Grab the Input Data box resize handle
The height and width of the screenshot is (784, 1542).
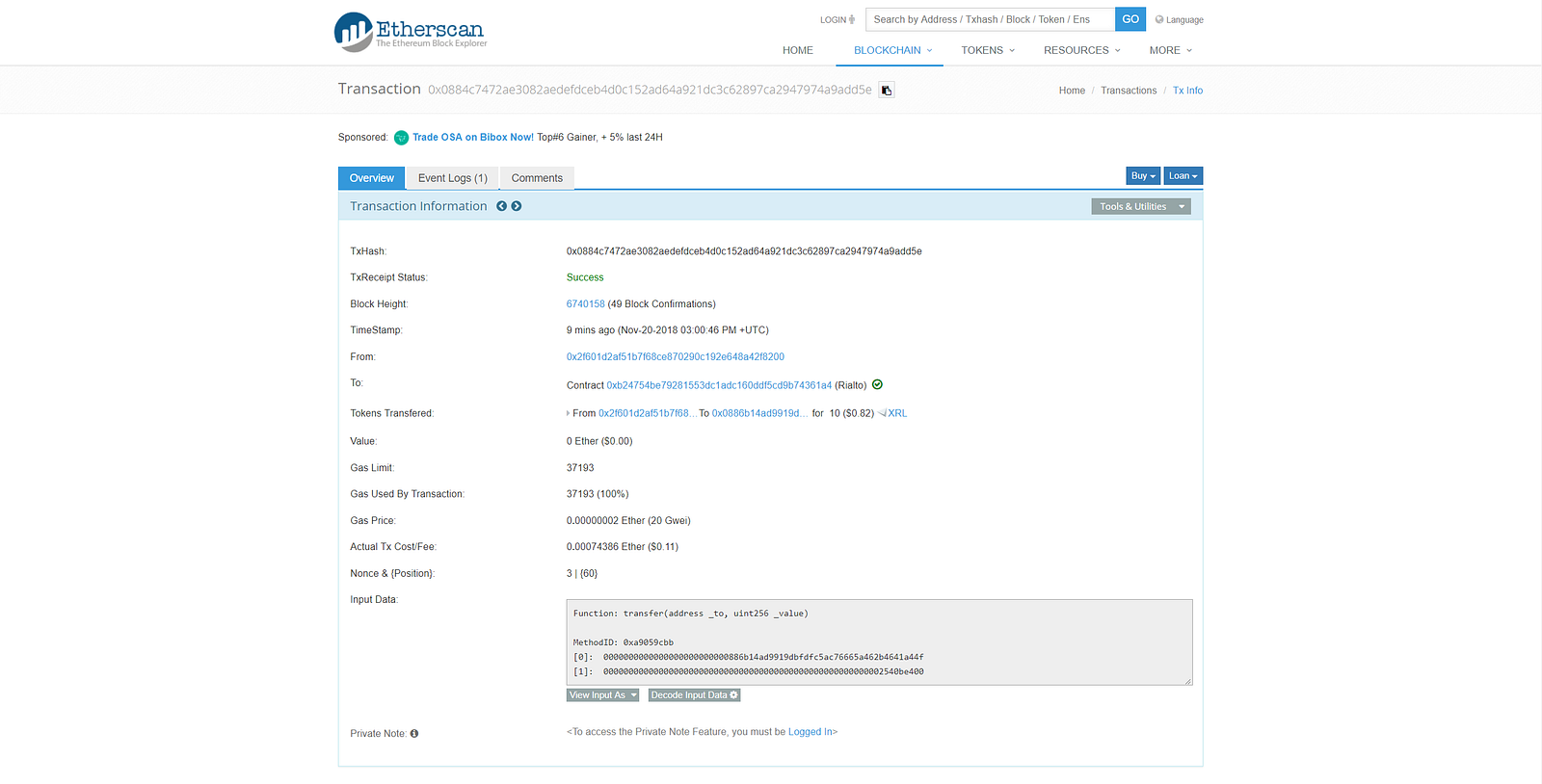click(x=1188, y=681)
